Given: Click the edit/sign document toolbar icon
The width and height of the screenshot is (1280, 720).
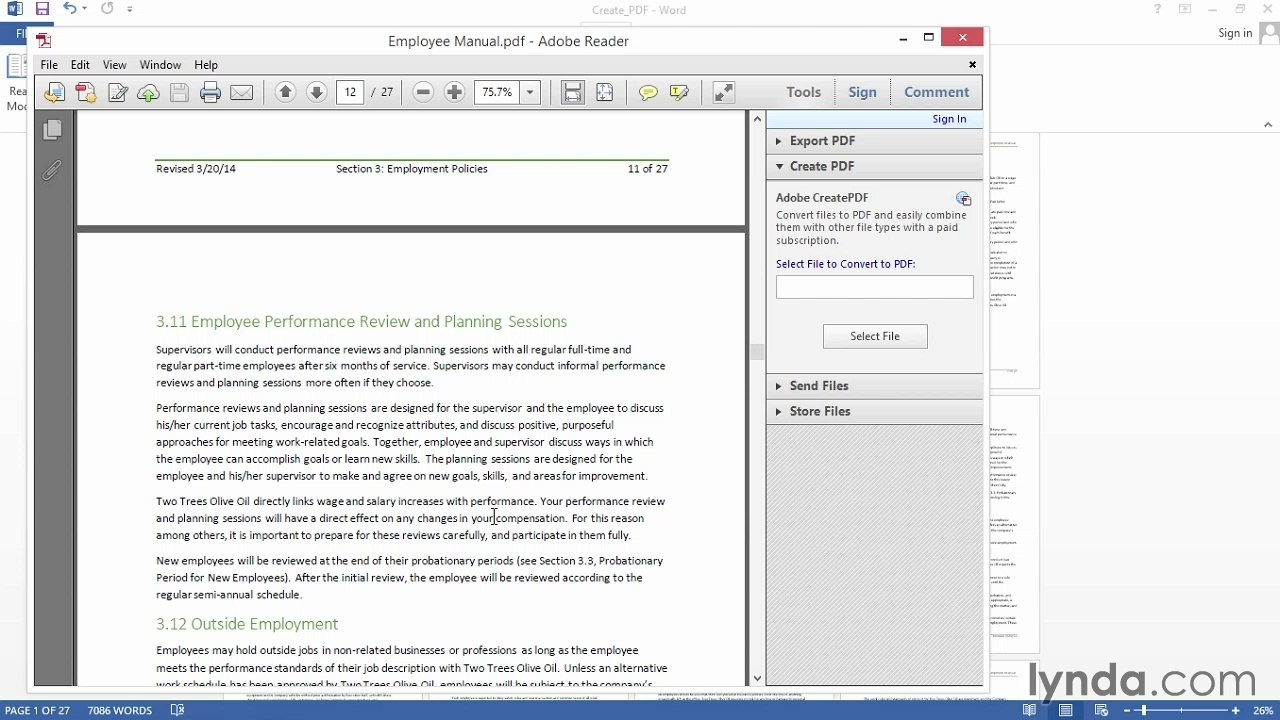Looking at the screenshot, I should (x=117, y=92).
